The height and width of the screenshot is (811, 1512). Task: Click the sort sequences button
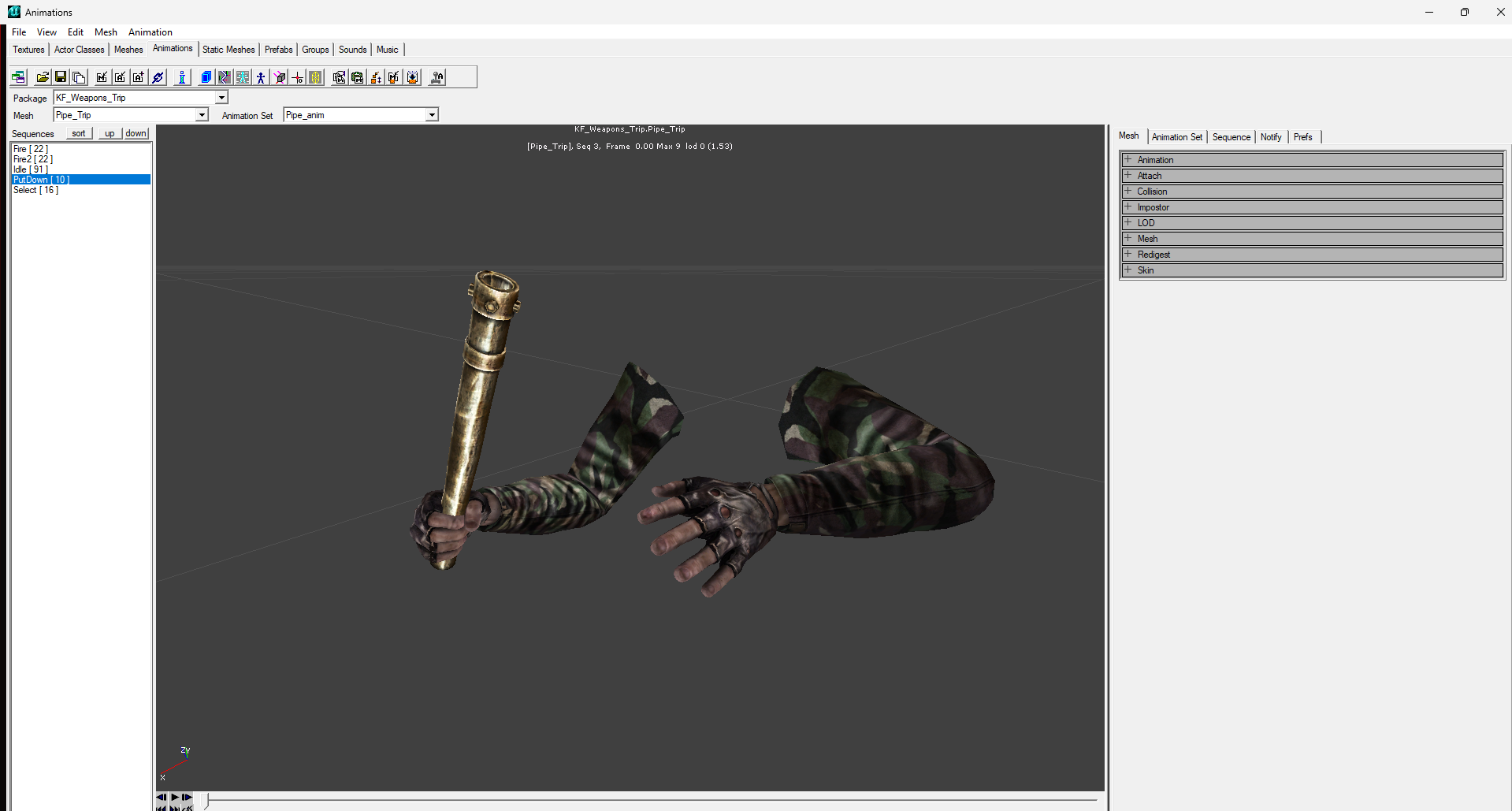pos(79,133)
